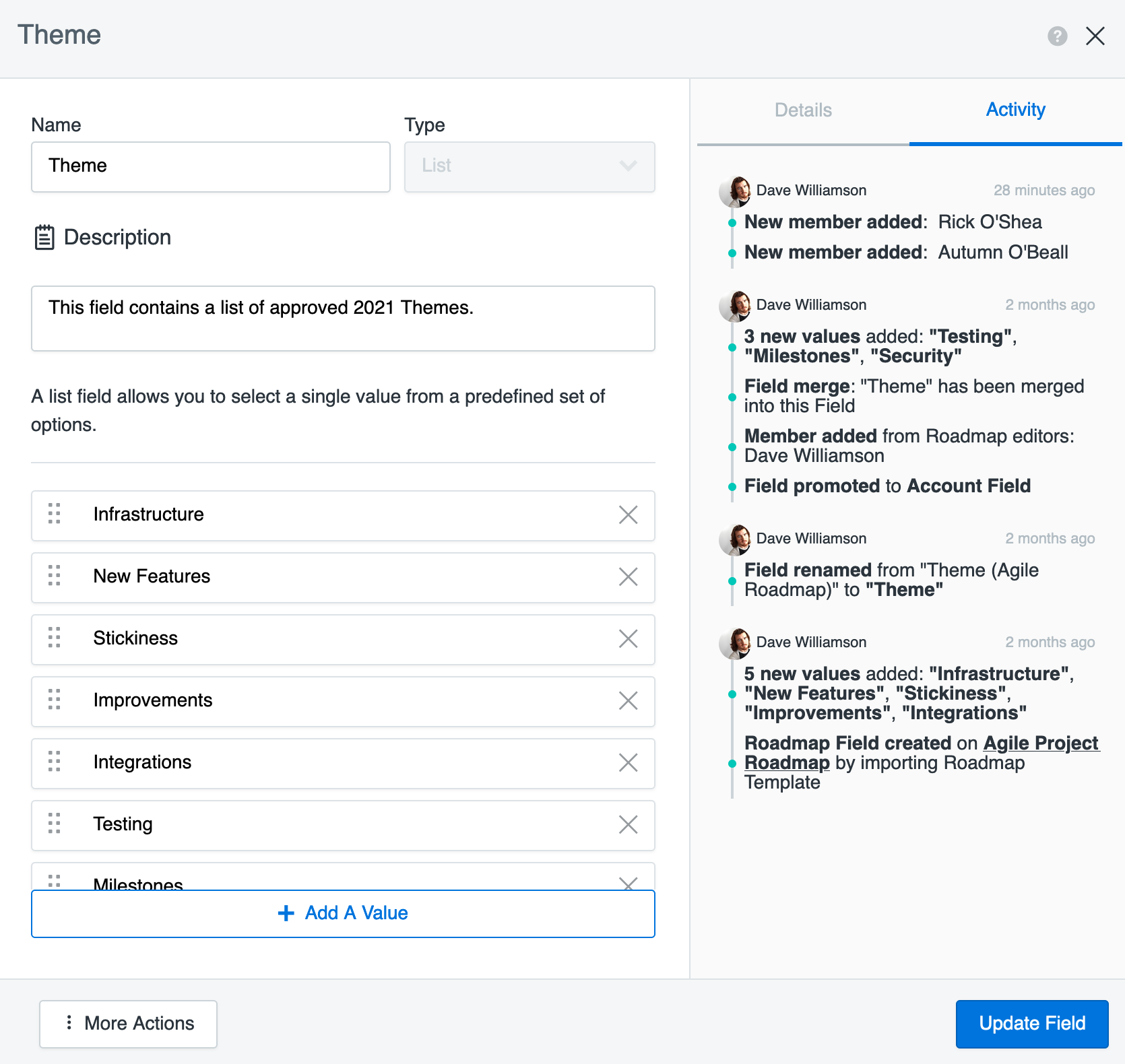
Task: Click Add A Value button
Action: [x=343, y=913]
